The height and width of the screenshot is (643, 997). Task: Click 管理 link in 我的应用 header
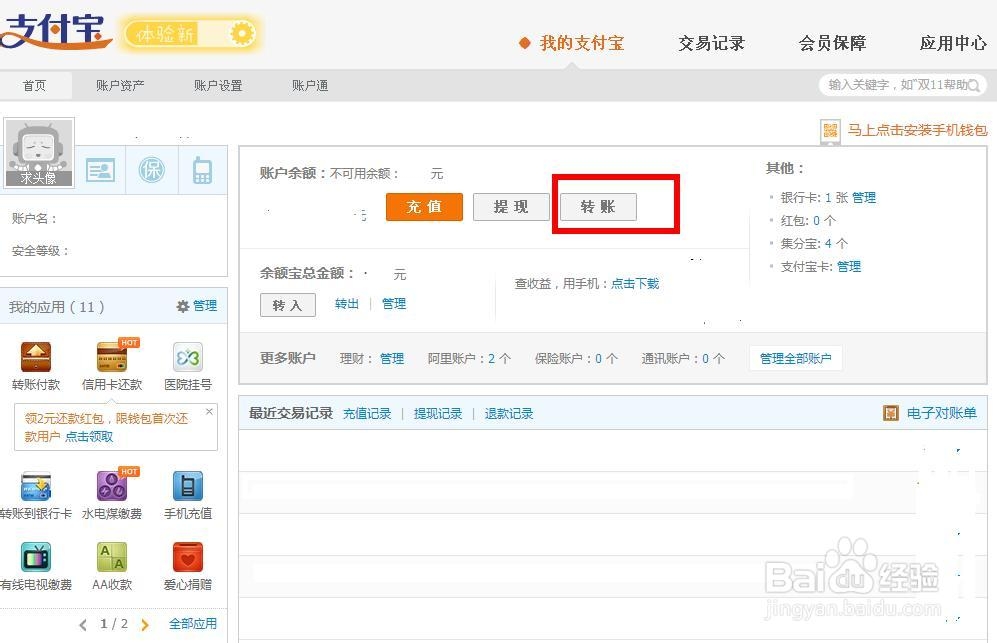(205, 306)
